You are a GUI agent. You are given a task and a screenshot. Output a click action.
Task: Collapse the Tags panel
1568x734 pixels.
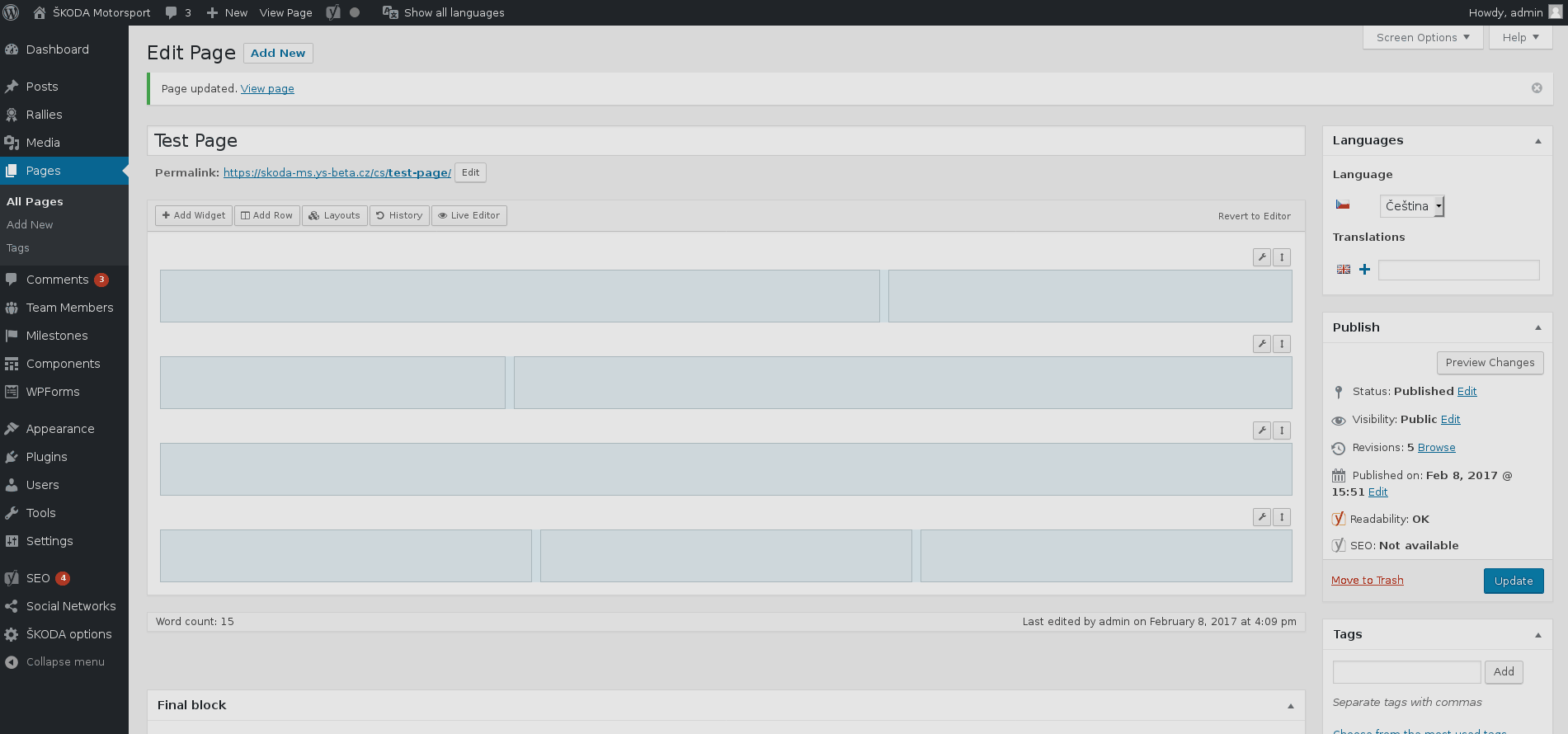pyautogui.click(x=1538, y=635)
